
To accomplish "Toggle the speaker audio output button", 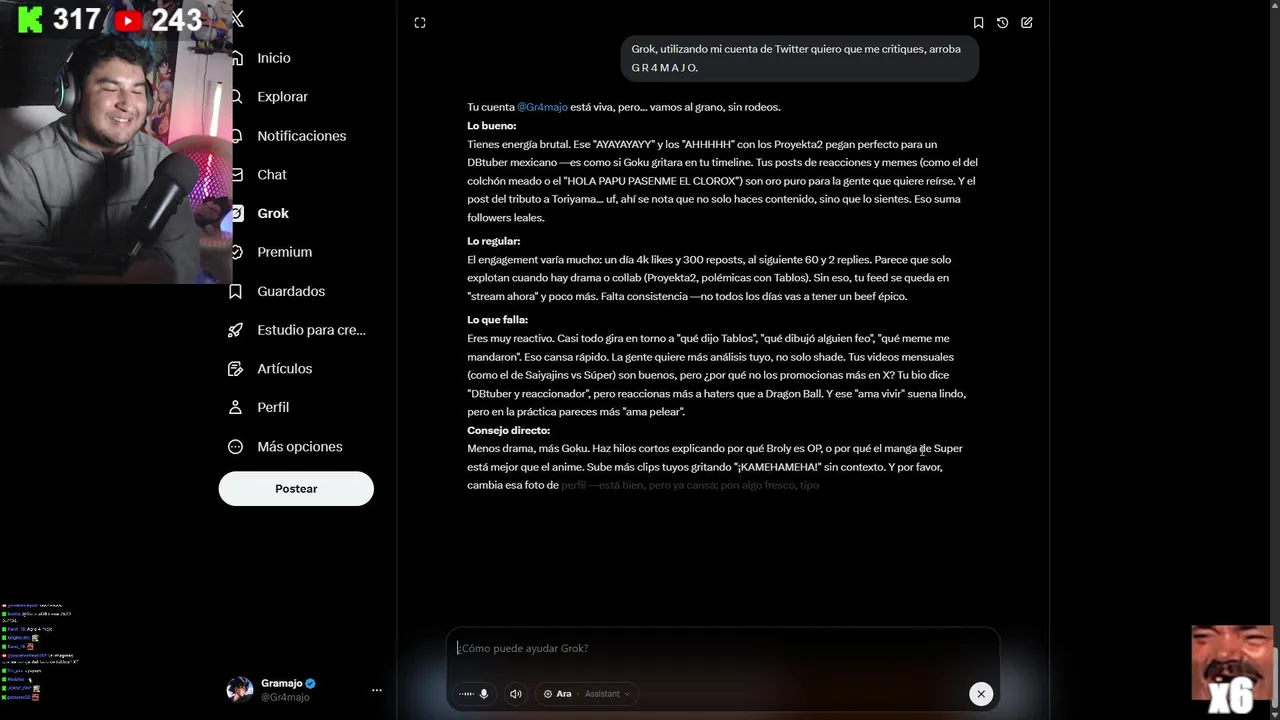I will click(515, 694).
